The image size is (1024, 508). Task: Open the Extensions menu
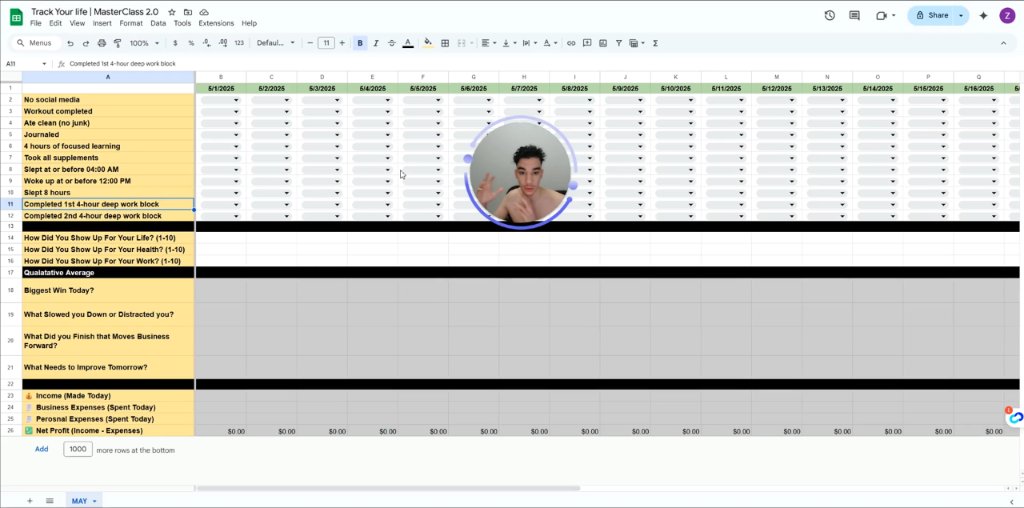click(x=216, y=23)
